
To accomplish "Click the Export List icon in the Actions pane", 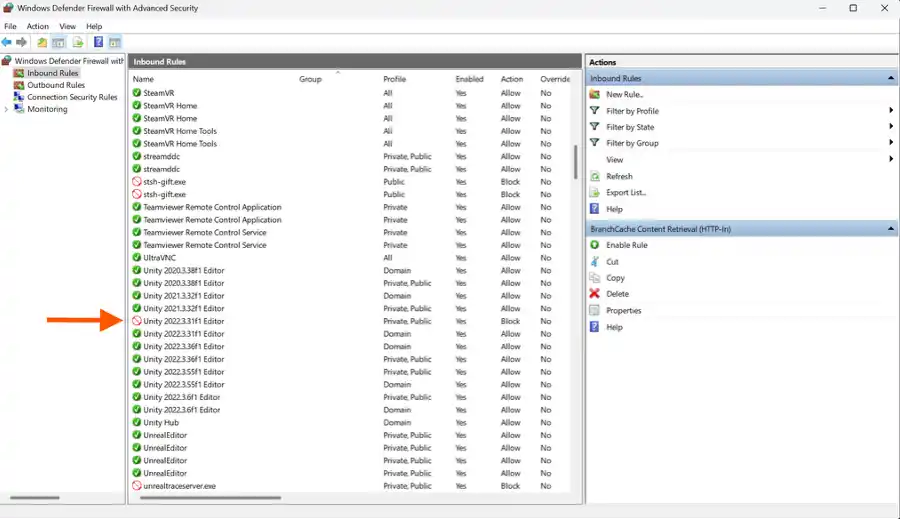I will 595,192.
